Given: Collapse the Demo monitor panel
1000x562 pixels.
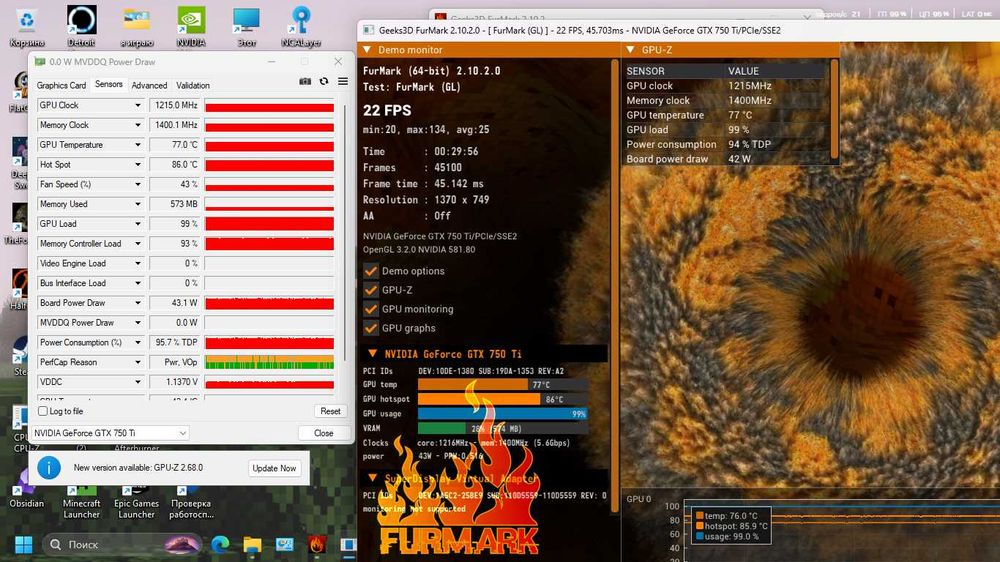Looking at the screenshot, I should tap(367, 50).
